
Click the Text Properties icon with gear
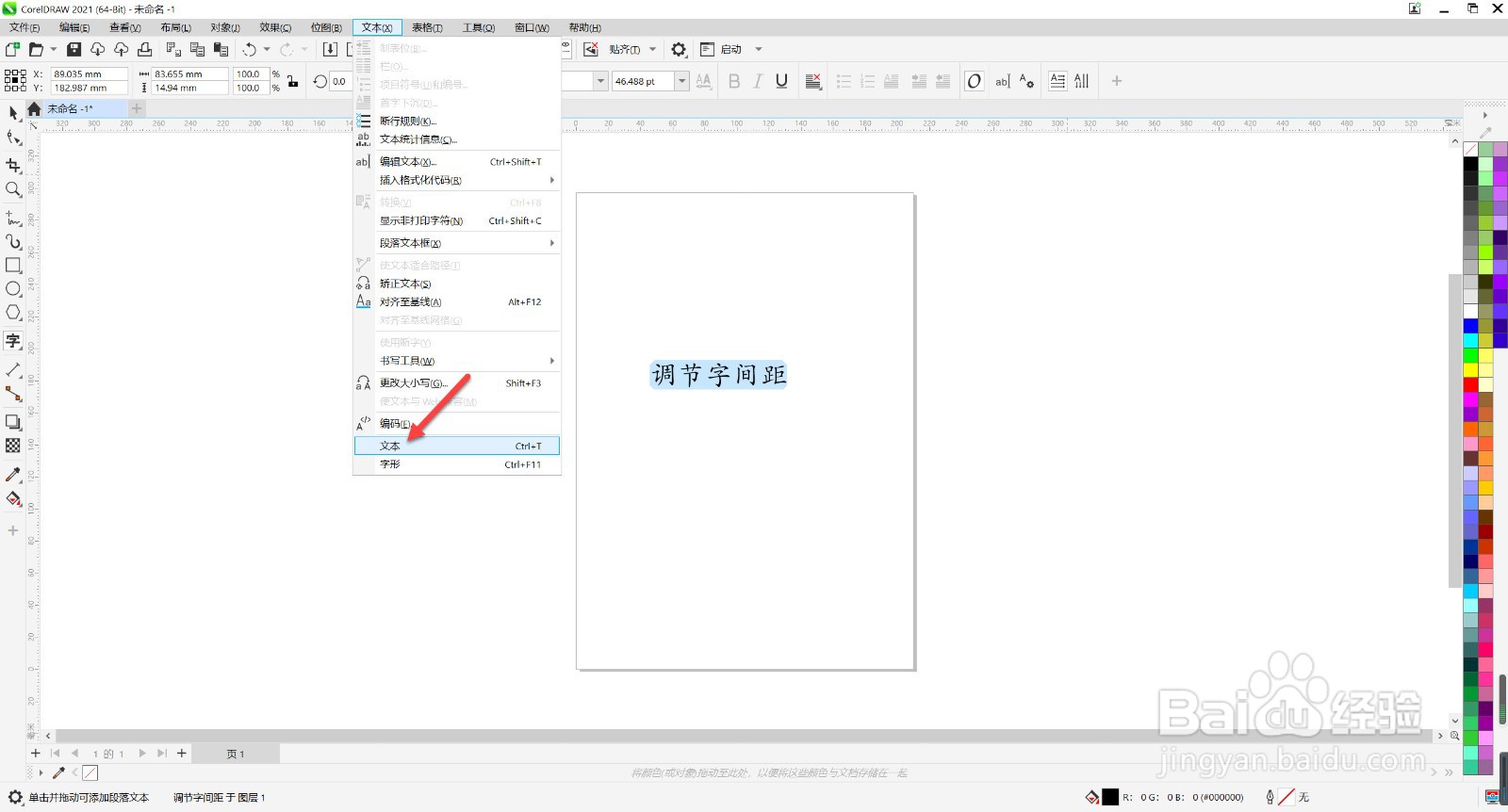(1027, 81)
